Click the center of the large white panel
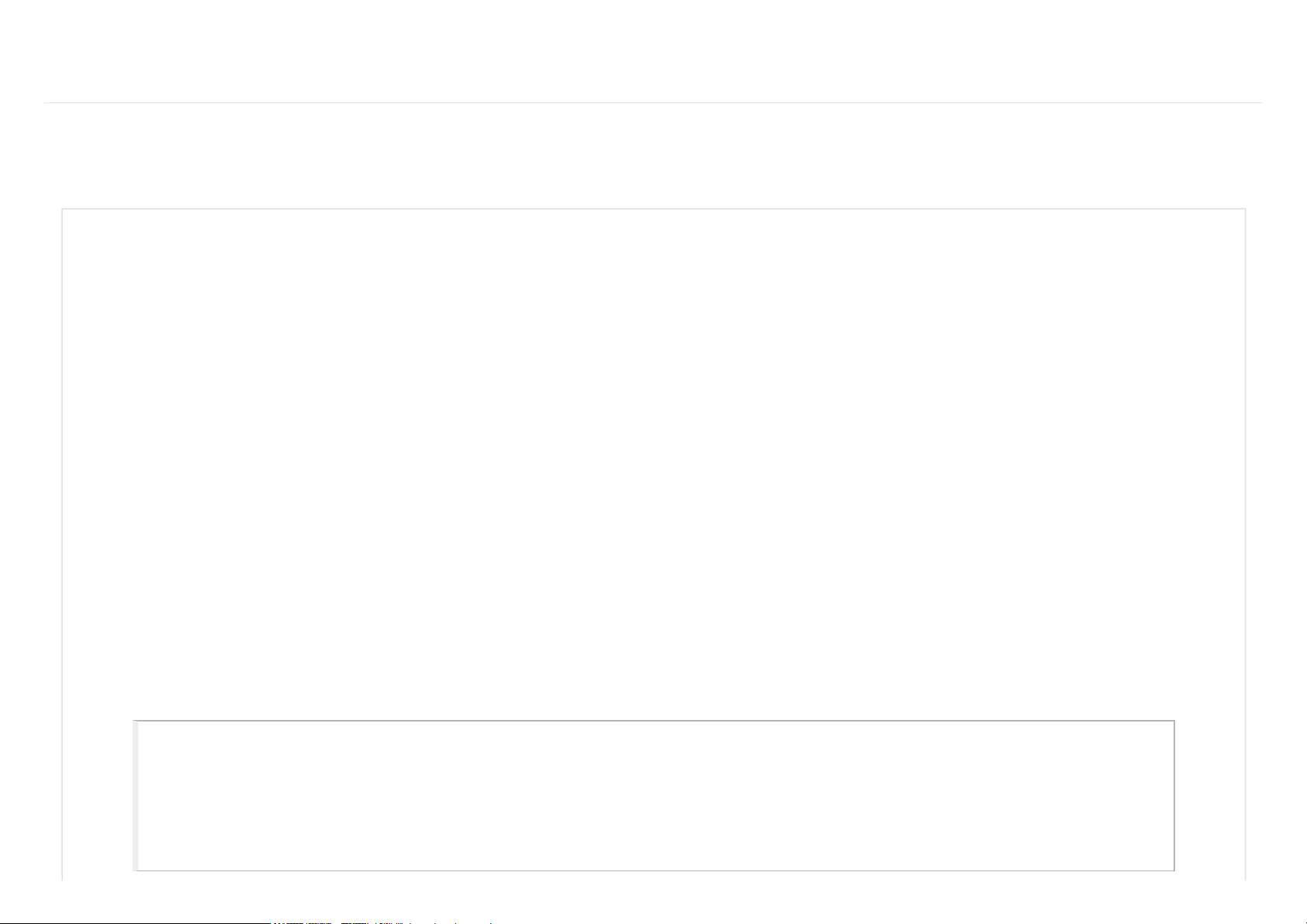The image size is (1307, 924). point(653,465)
